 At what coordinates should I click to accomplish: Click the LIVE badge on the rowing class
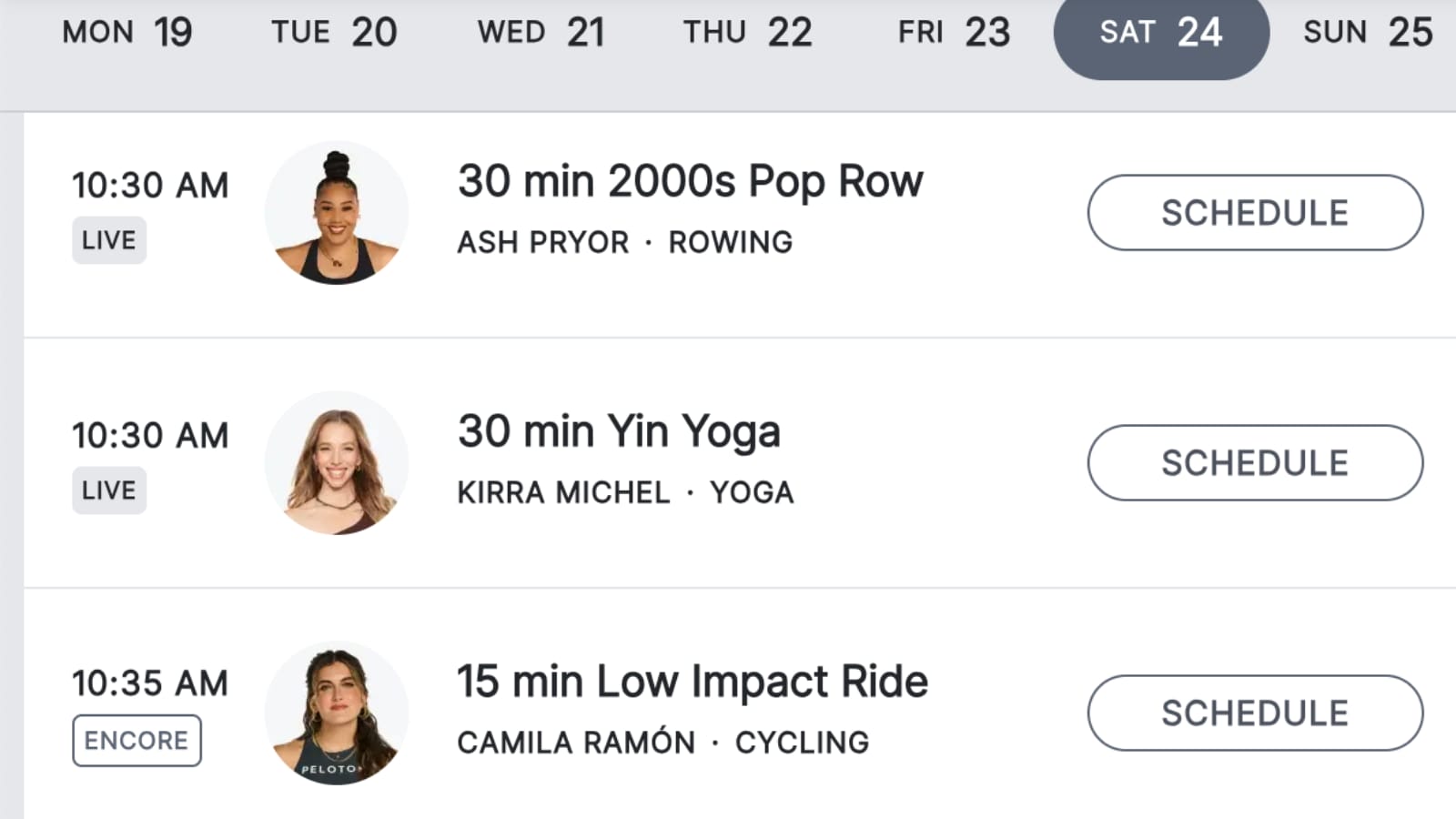click(x=109, y=240)
